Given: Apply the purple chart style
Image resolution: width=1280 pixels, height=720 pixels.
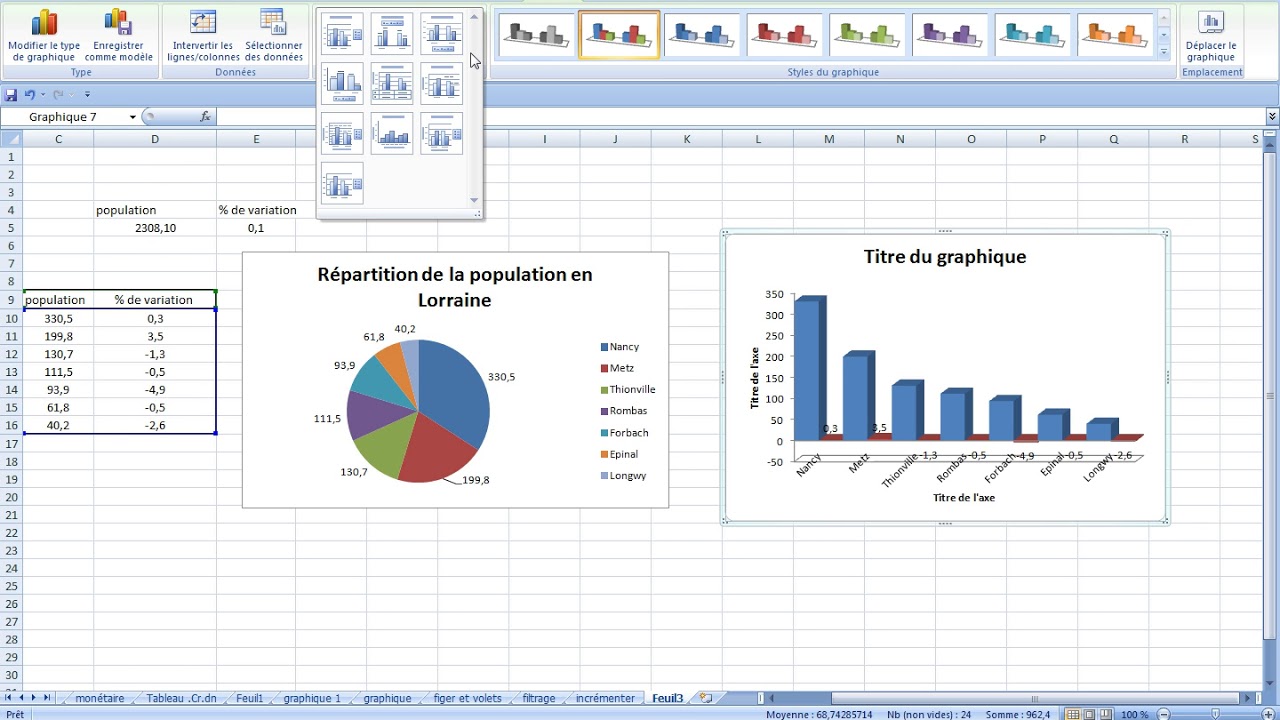Looking at the screenshot, I should click(x=951, y=34).
